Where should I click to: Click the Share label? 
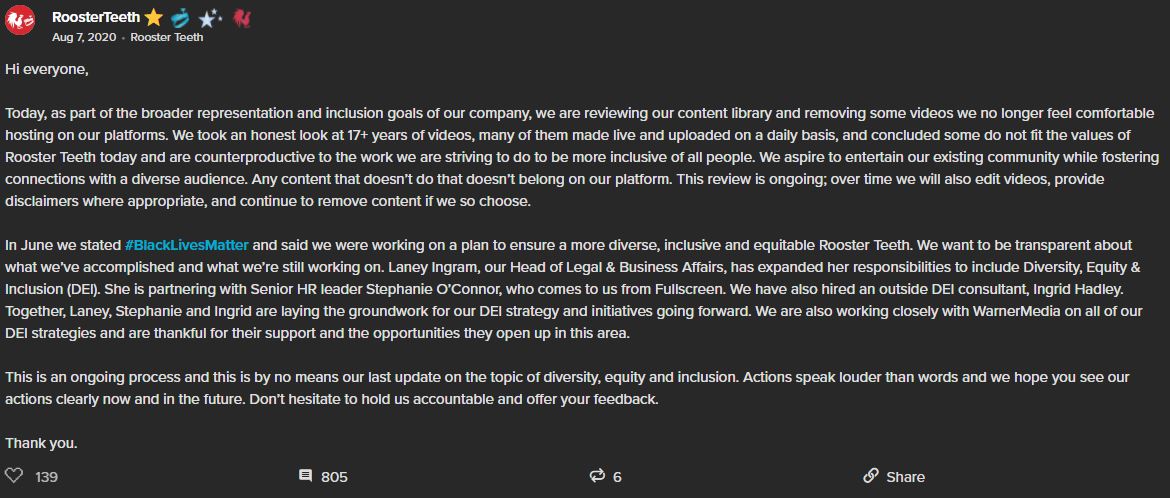(905, 477)
